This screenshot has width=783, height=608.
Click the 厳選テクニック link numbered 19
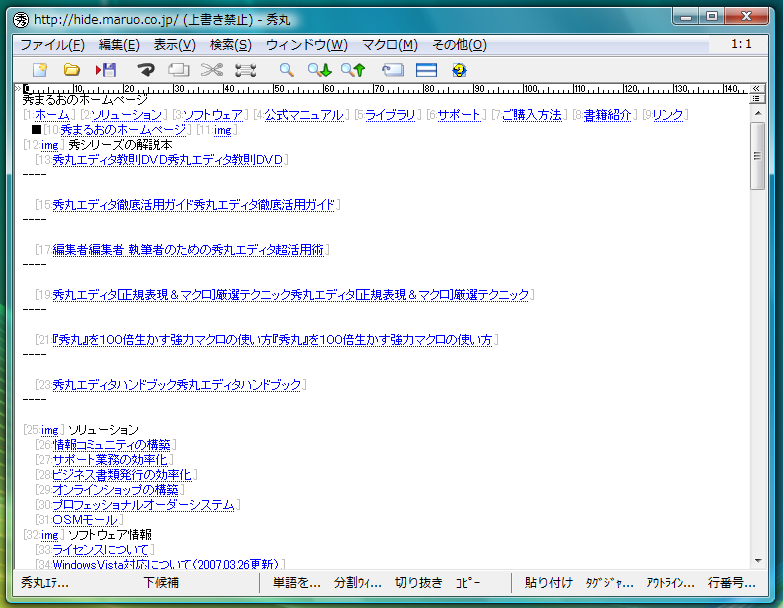click(x=291, y=295)
